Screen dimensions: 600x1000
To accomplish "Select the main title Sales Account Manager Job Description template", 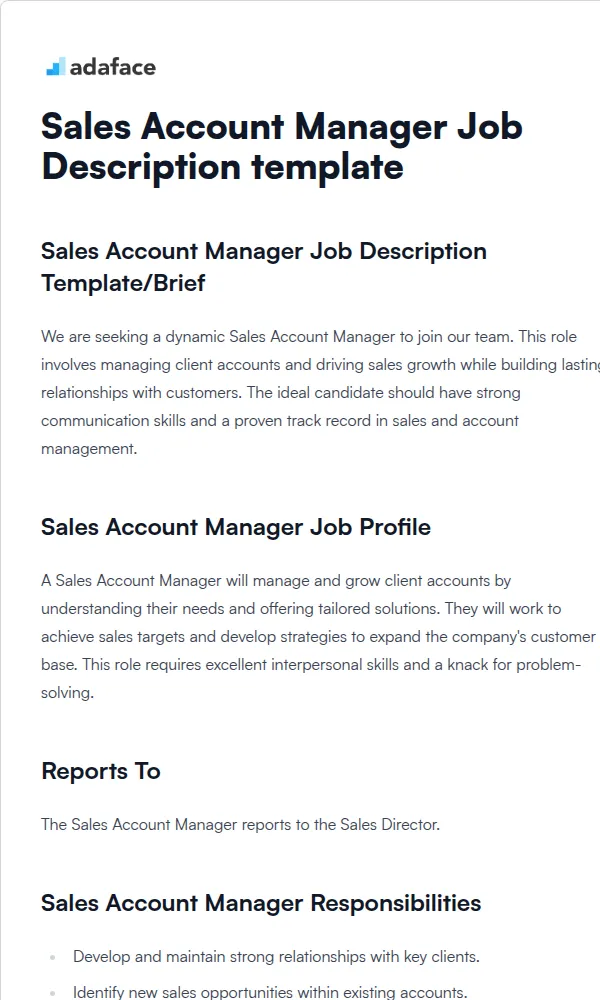I will point(282,146).
